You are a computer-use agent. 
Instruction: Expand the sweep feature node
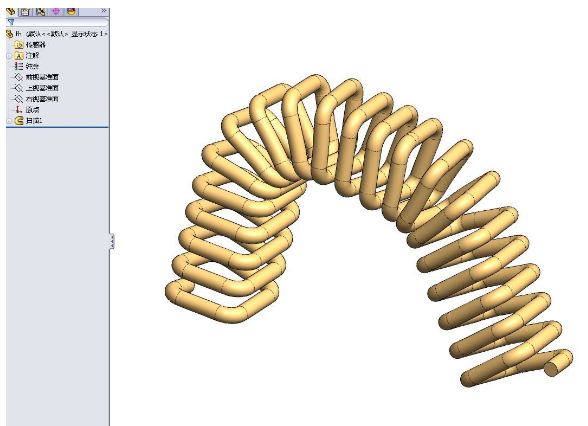9,121
